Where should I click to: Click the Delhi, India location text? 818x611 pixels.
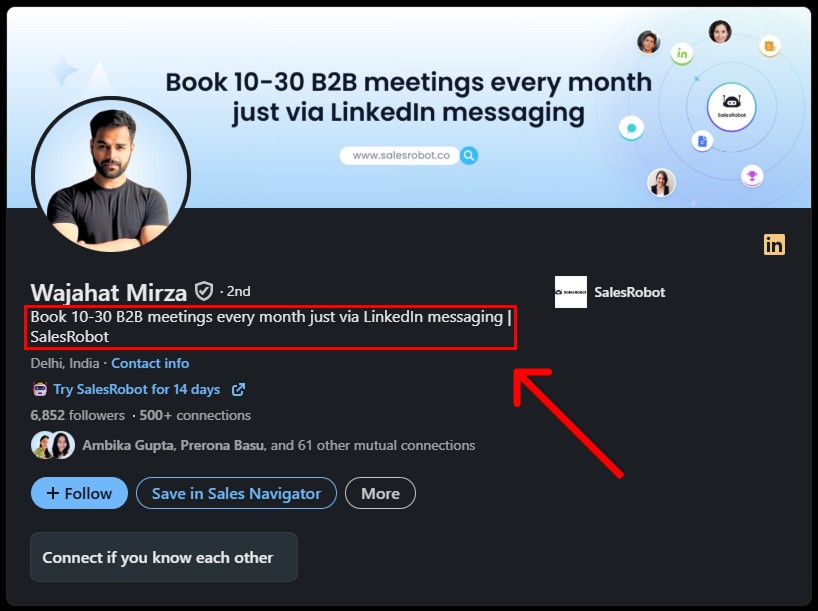point(65,363)
